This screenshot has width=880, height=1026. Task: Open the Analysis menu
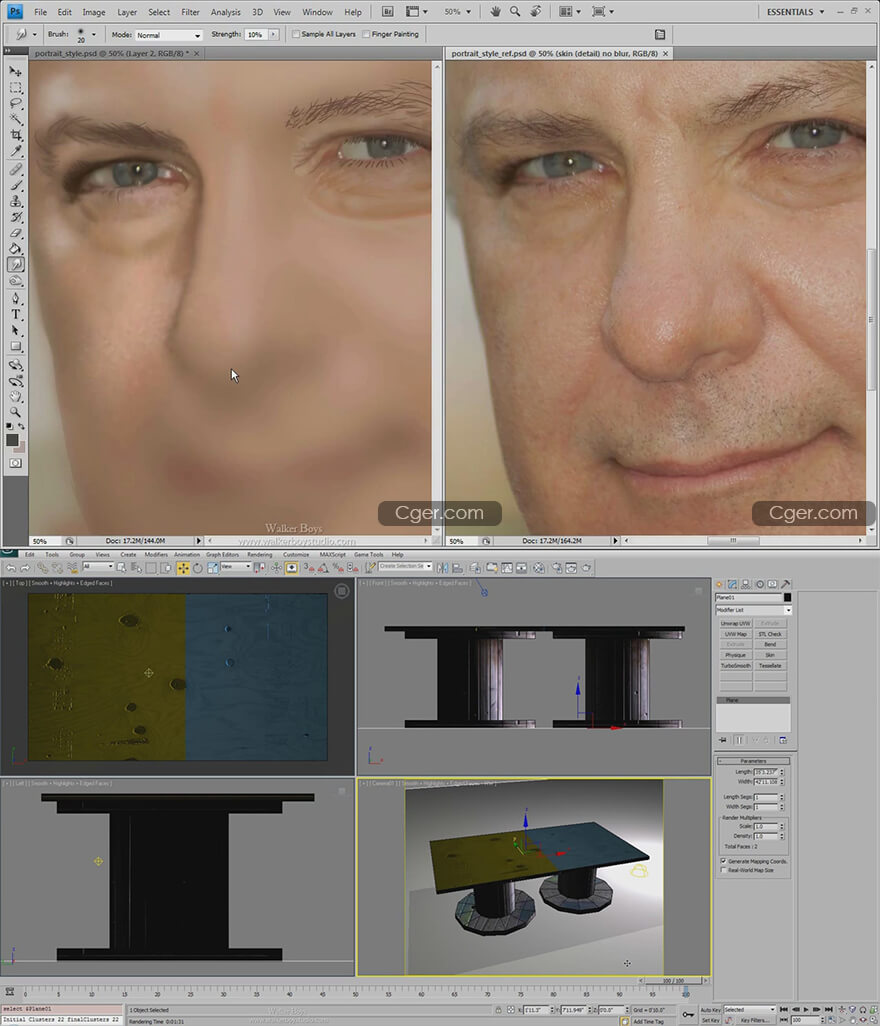pos(225,12)
